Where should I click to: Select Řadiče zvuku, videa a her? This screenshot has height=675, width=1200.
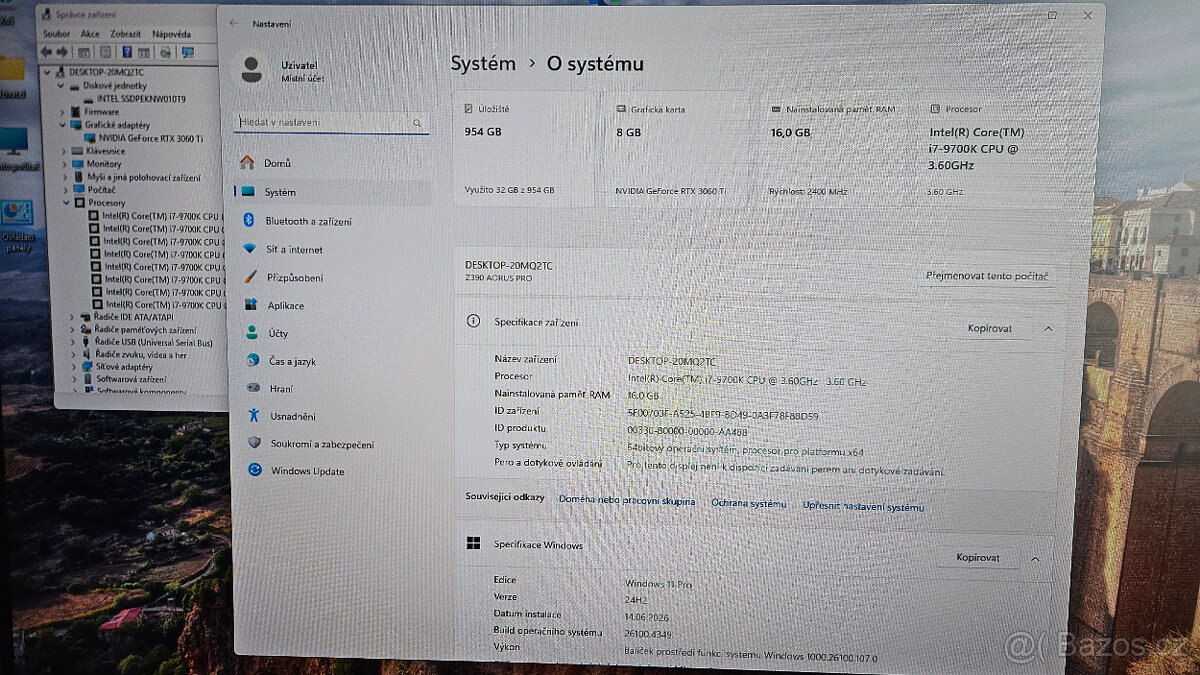pyautogui.click(x=141, y=355)
